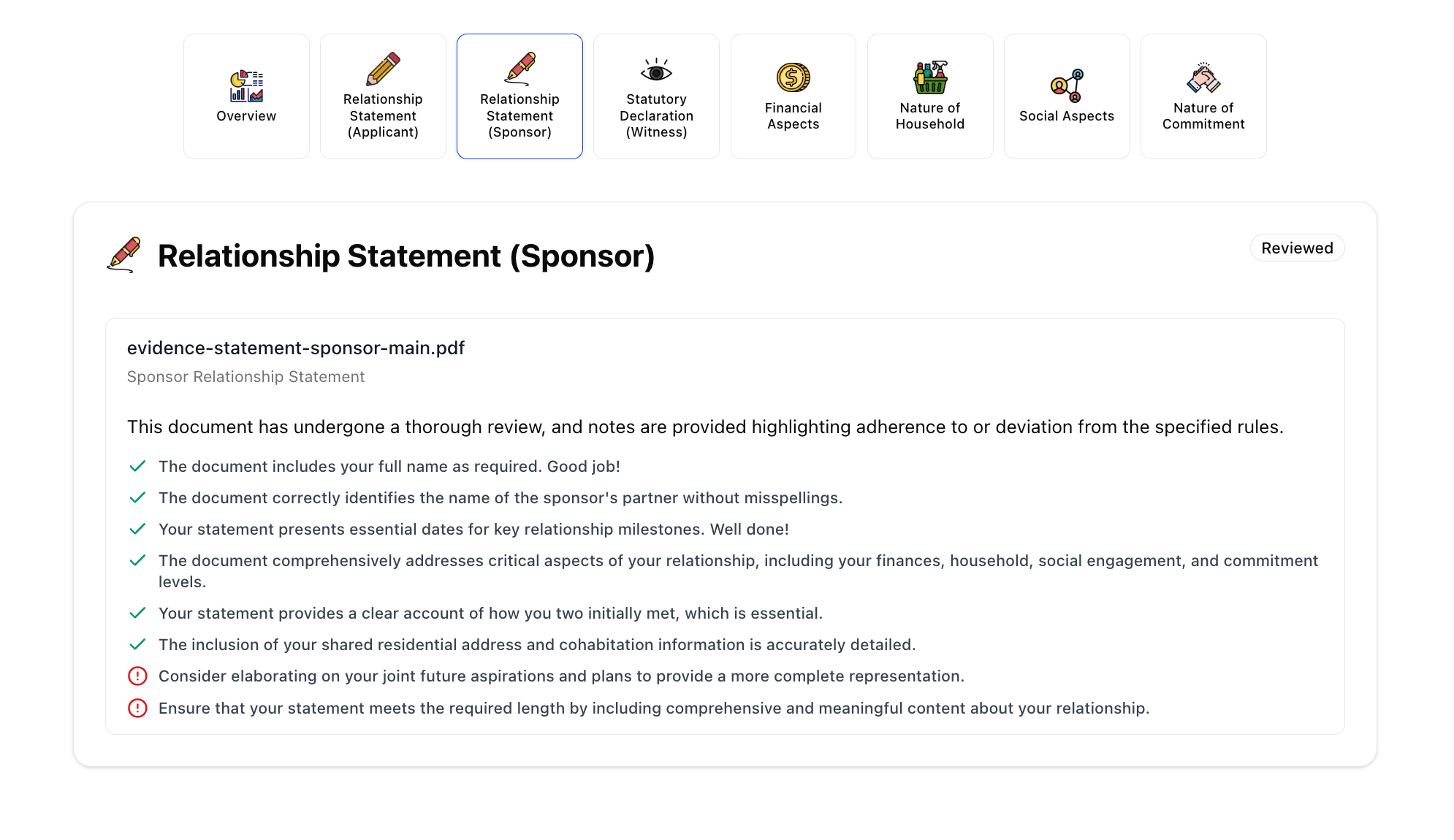Click the eye icon on Statutory Declaration (Witness)
1454x840 pixels.
(x=656, y=69)
